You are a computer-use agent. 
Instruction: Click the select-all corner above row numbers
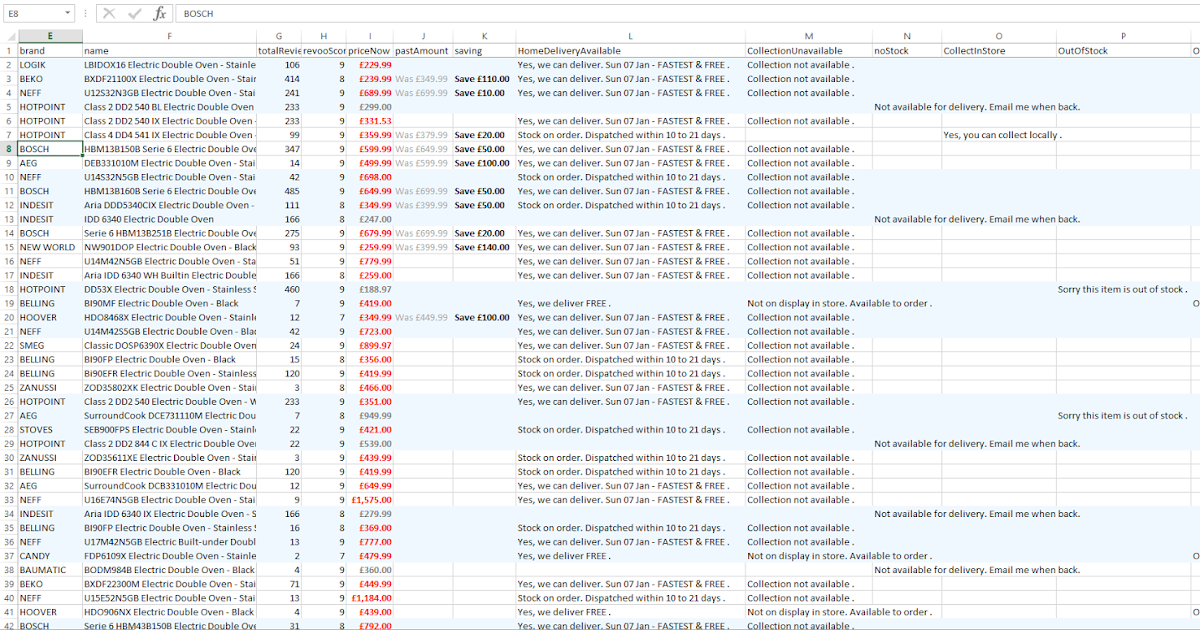point(10,35)
